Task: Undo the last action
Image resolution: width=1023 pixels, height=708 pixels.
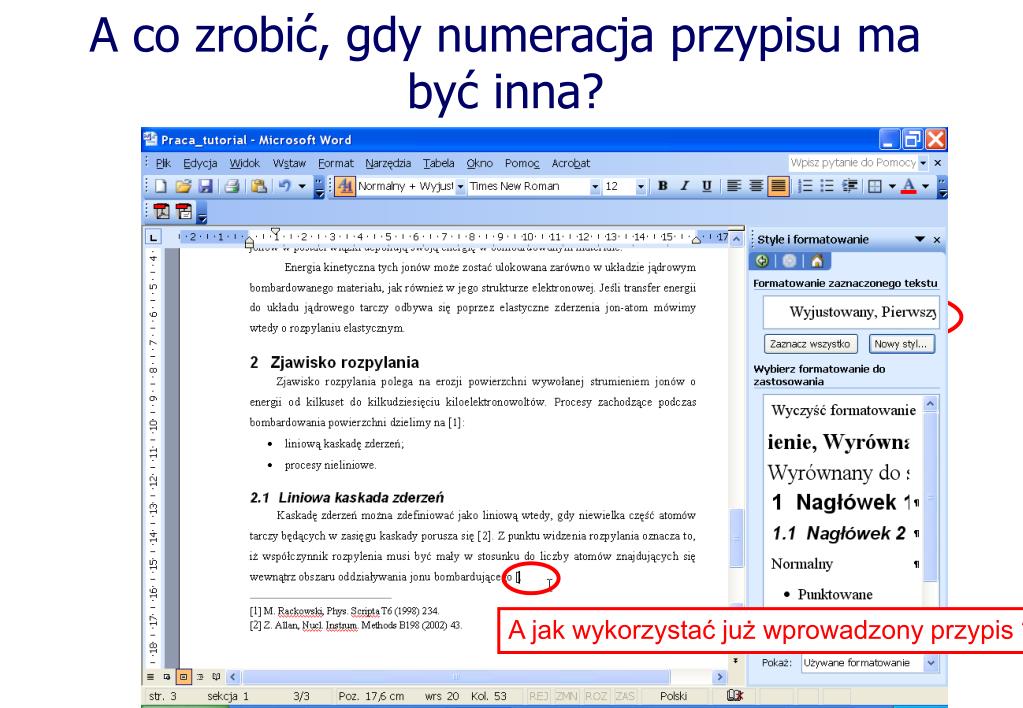Action: [284, 187]
